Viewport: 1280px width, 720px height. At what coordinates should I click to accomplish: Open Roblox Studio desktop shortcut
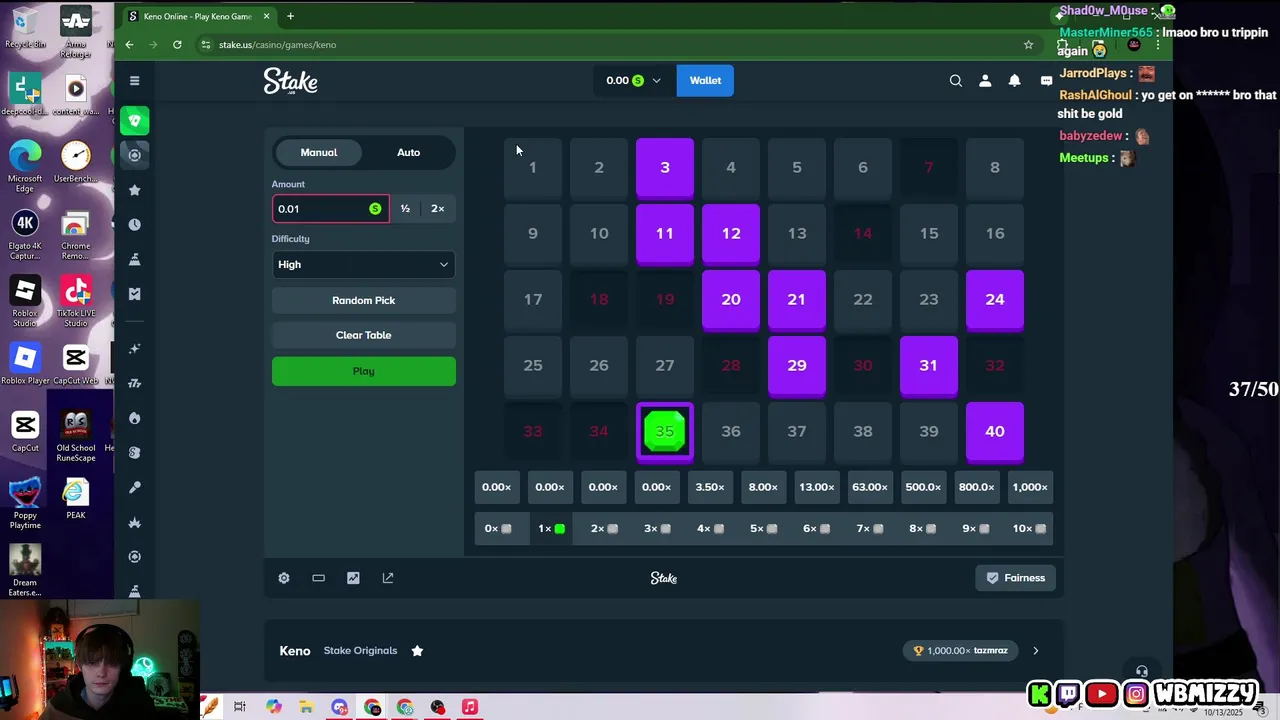[25, 300]
